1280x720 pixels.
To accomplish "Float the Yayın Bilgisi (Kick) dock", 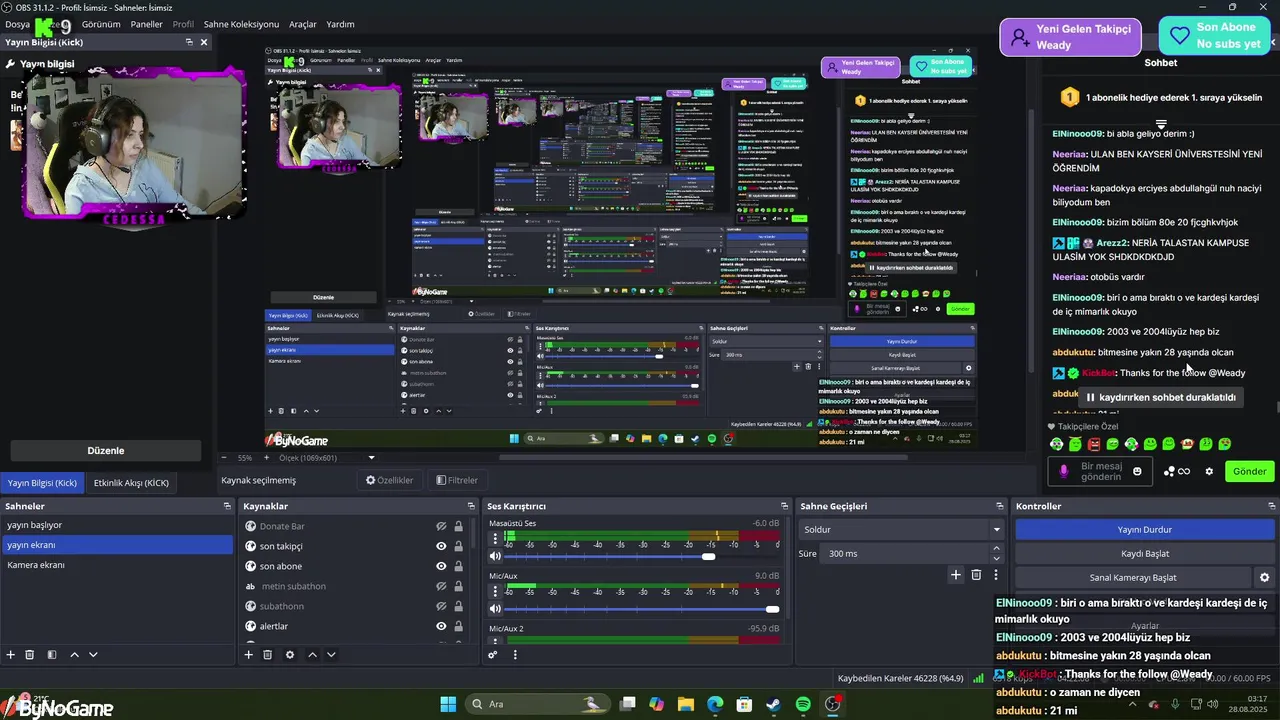I will [x=189, y=42].
